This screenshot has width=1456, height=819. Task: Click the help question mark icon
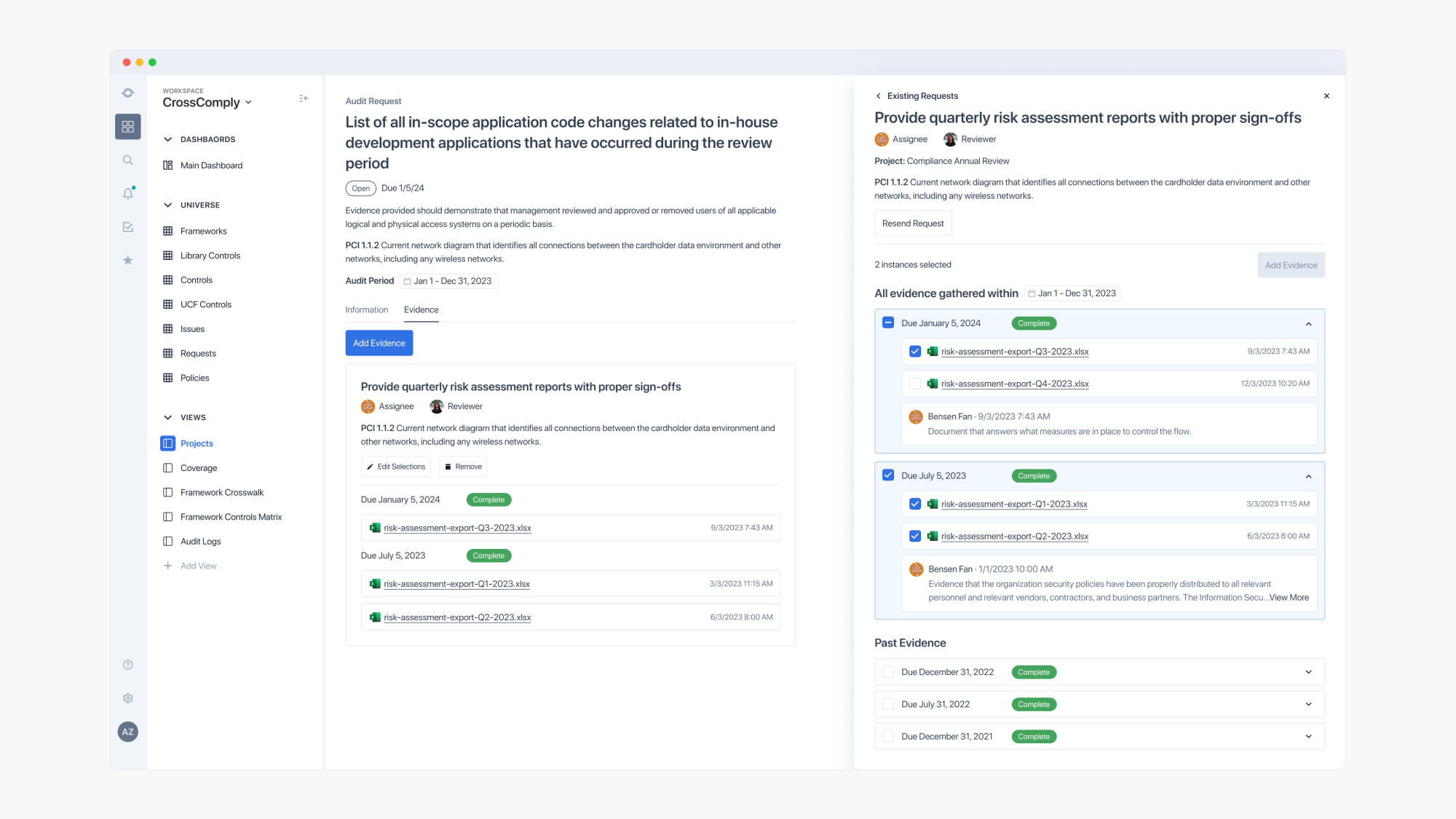(x=128, y=665)
